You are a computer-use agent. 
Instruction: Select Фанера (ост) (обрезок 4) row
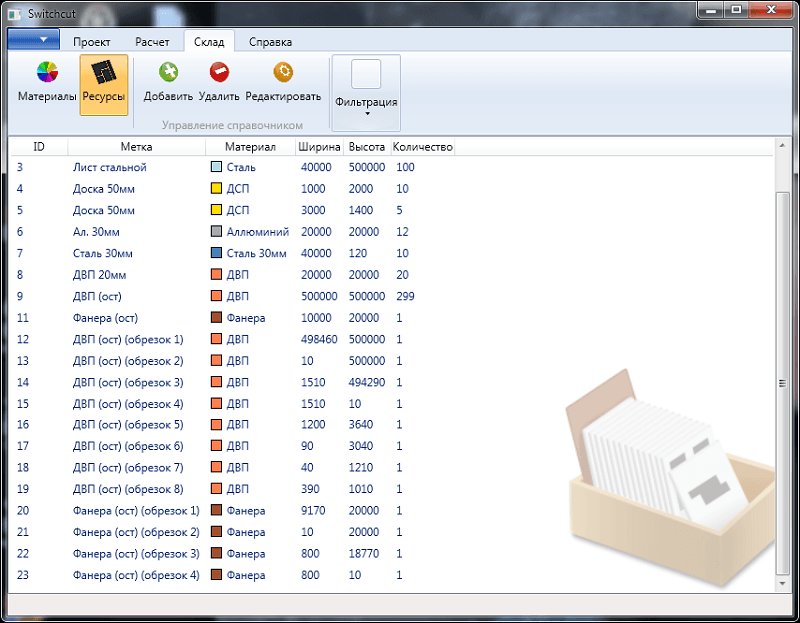392,575
